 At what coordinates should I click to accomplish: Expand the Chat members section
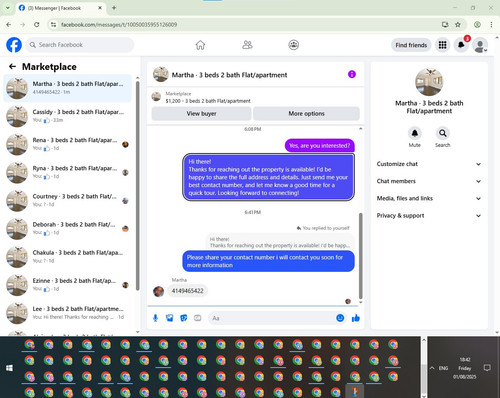(x=429, y=181)
